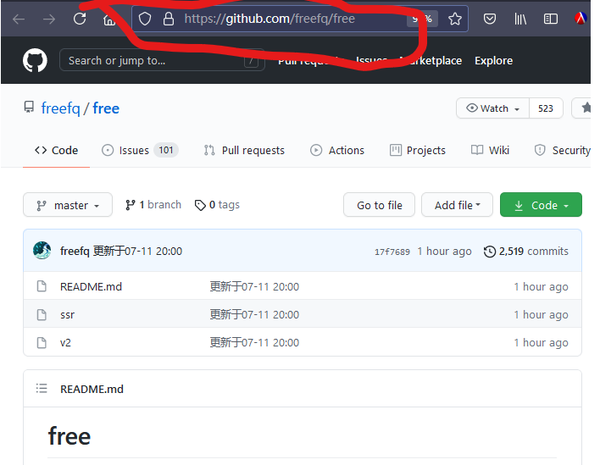Image resolution: width=600 pixels, height=465 pixels.
Task: Click README.md heading of readme panel
Action: (x=92, y=389)
